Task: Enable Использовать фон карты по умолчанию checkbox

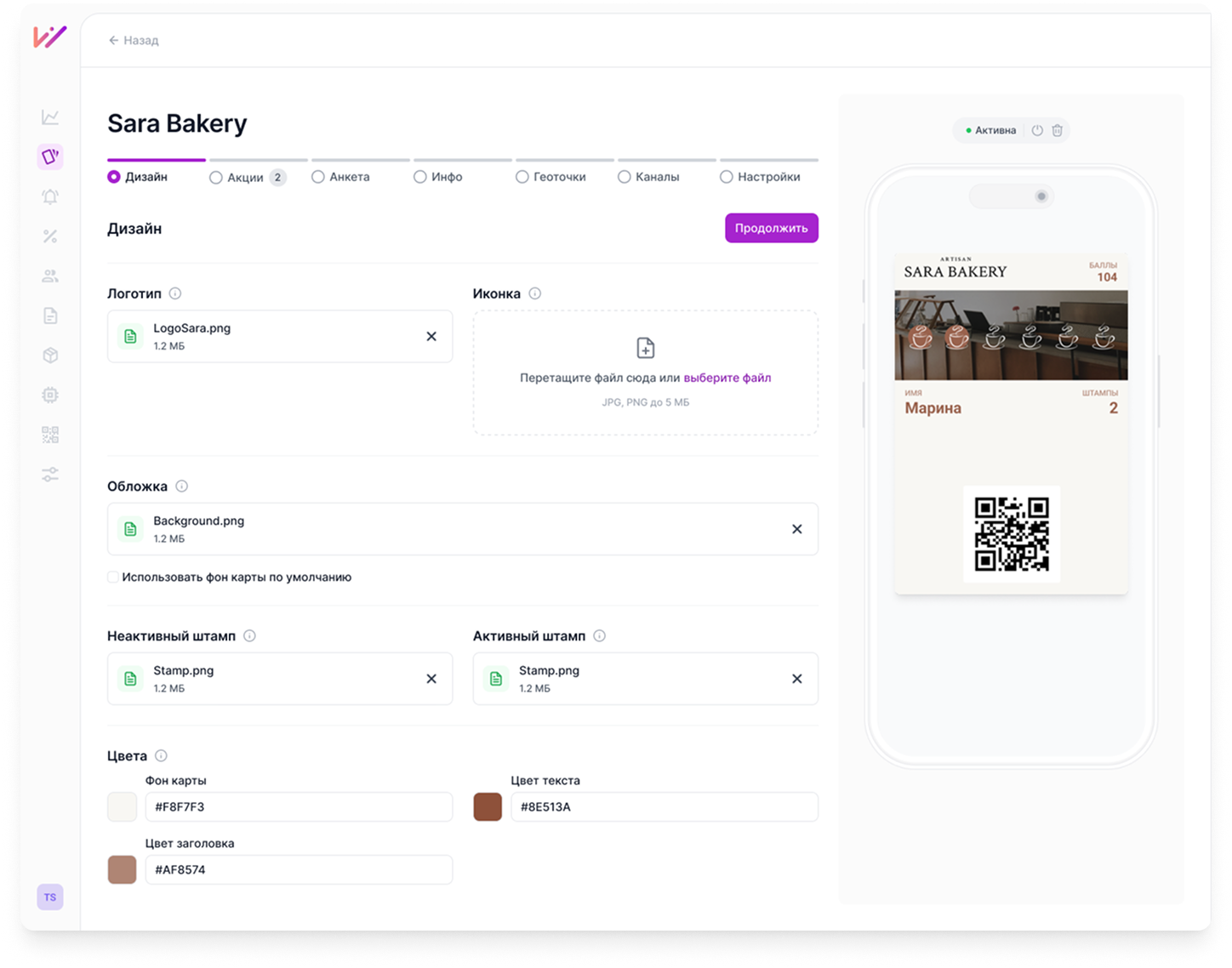Action: tap(113, 578)
